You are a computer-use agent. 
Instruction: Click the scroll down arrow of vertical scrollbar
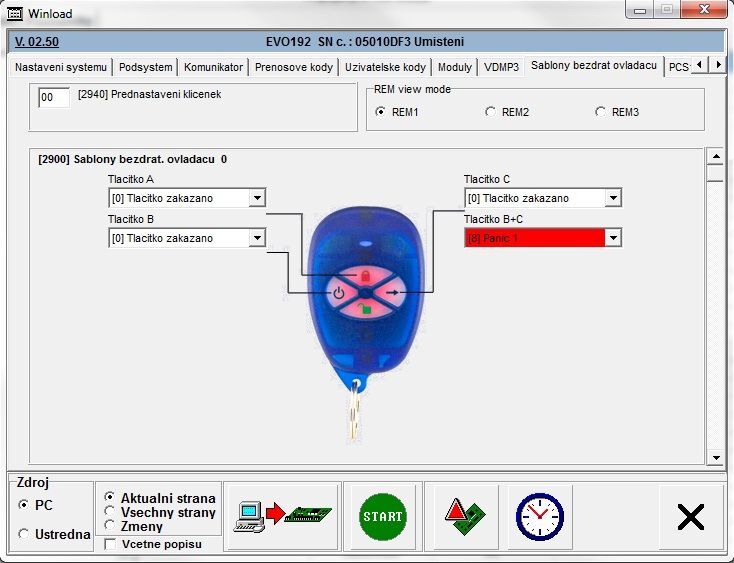tap(714, 456)
